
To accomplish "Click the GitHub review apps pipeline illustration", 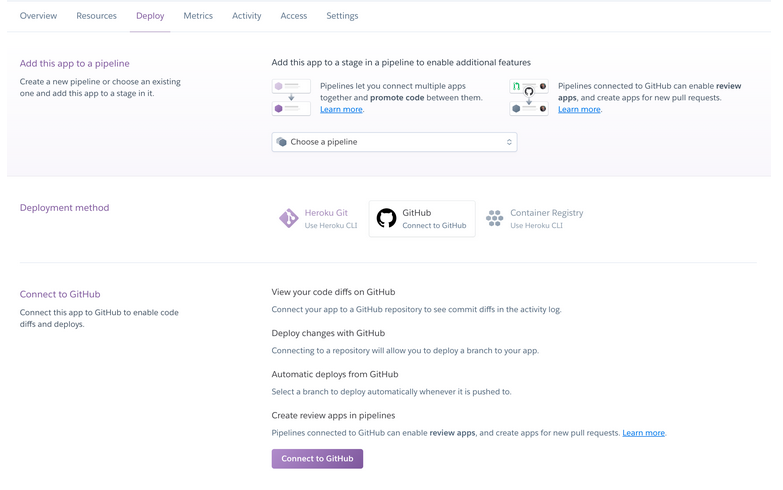I will tap(529, 97).
